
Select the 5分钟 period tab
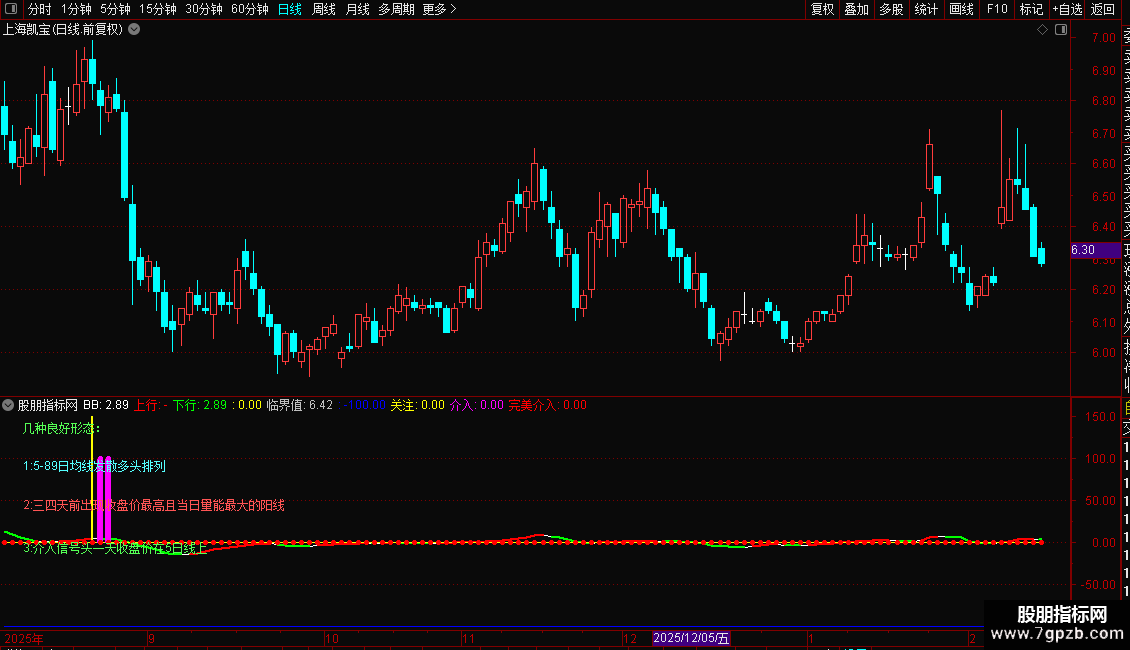115,9
